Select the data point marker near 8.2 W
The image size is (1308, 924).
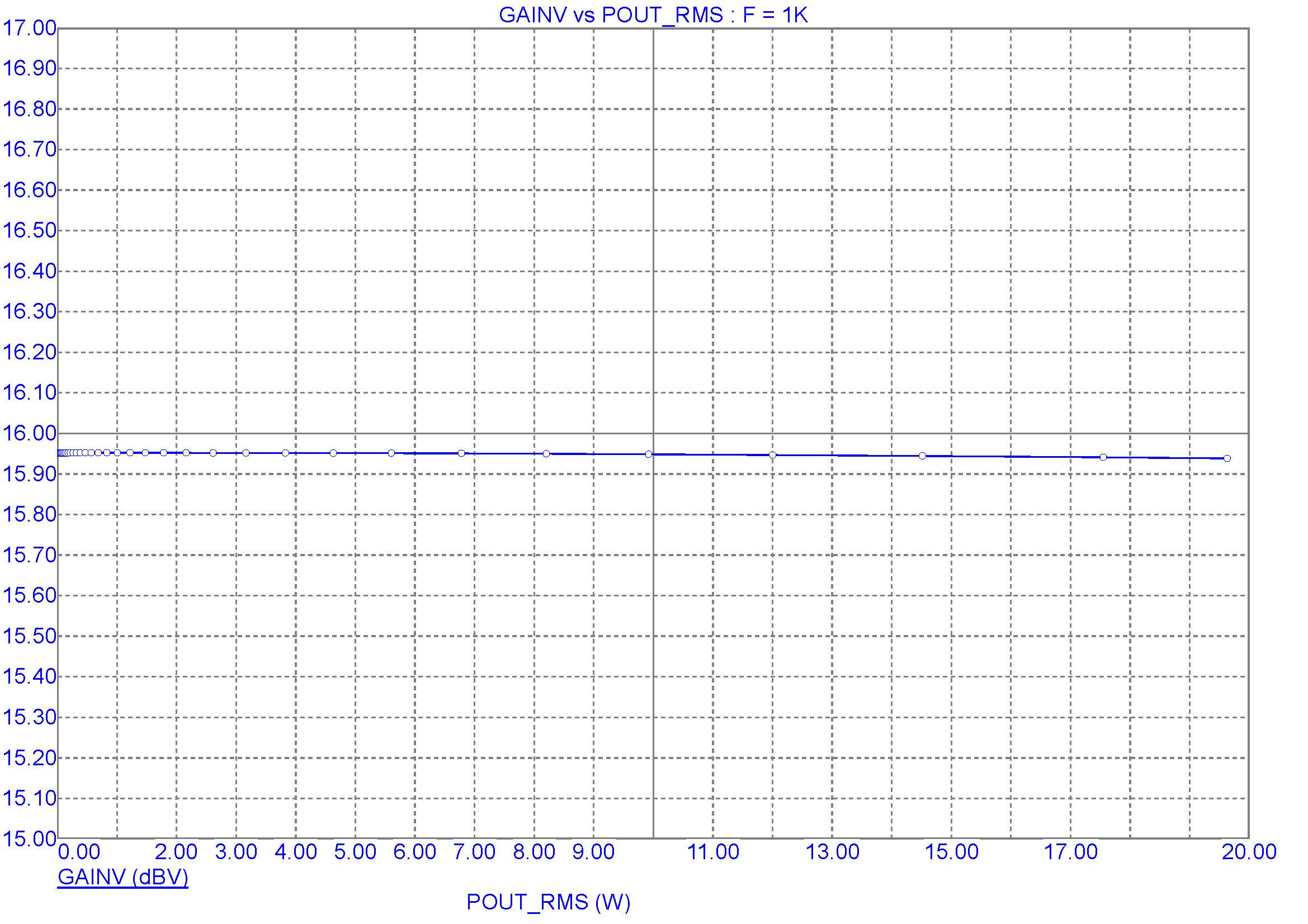click(x=546, y=454)
